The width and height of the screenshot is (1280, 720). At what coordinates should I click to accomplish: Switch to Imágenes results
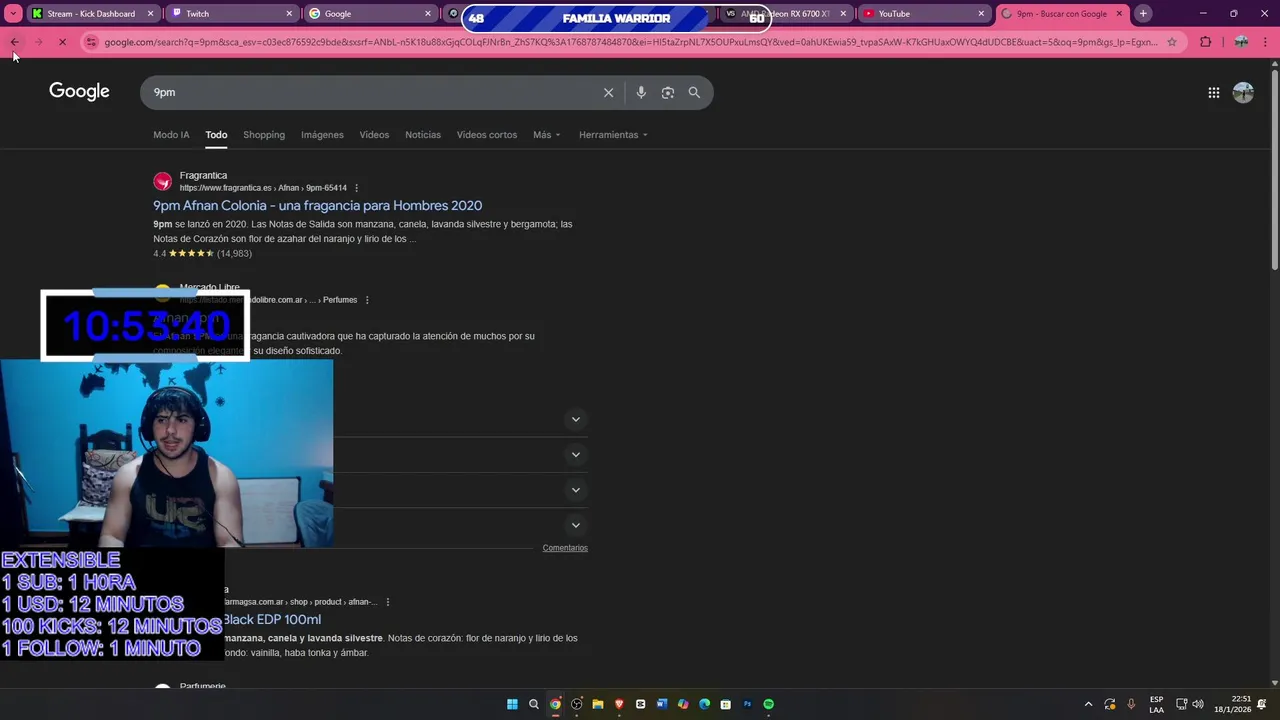tap(322, 135)
